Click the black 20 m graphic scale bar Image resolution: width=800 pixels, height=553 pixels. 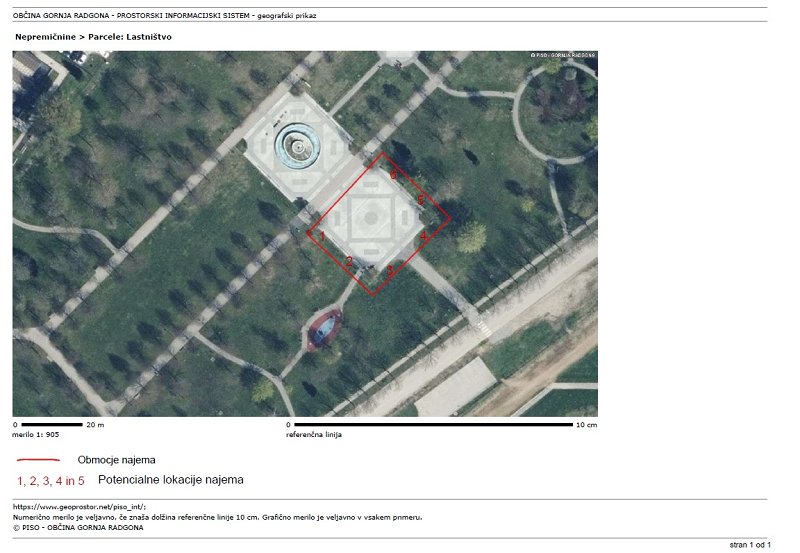52,424
